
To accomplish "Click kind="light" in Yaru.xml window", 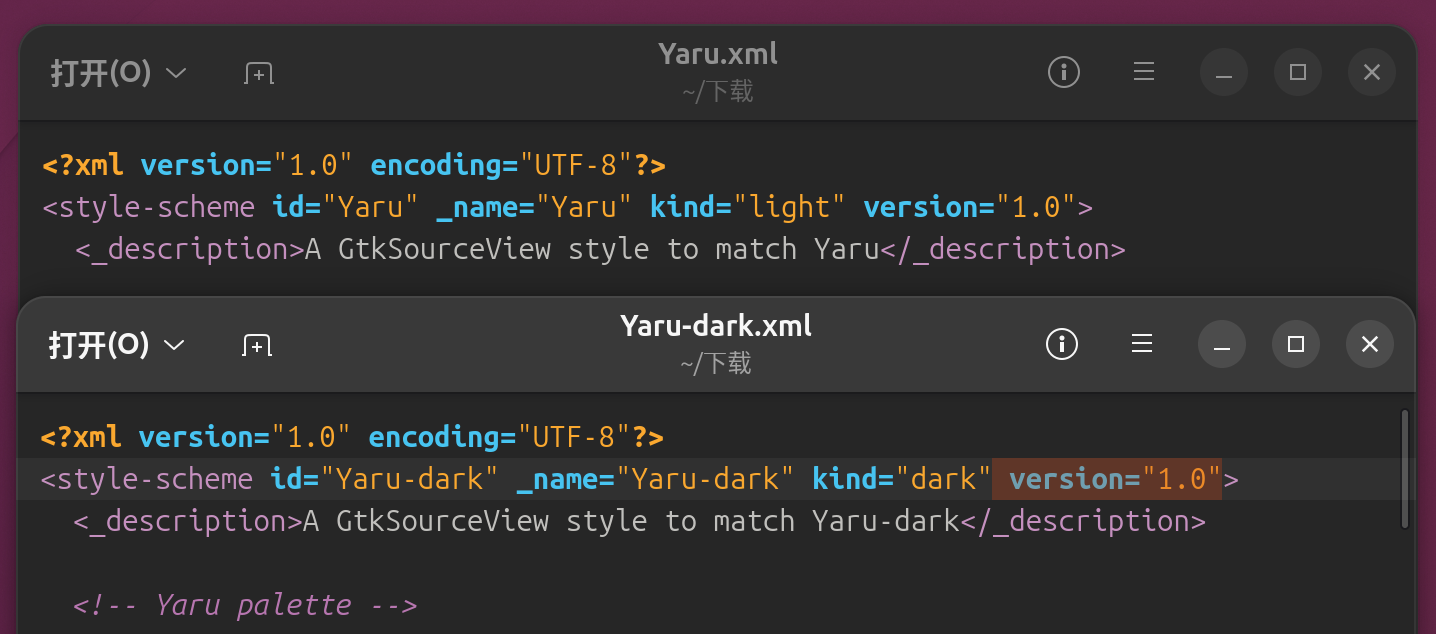I will click(747, 207).
